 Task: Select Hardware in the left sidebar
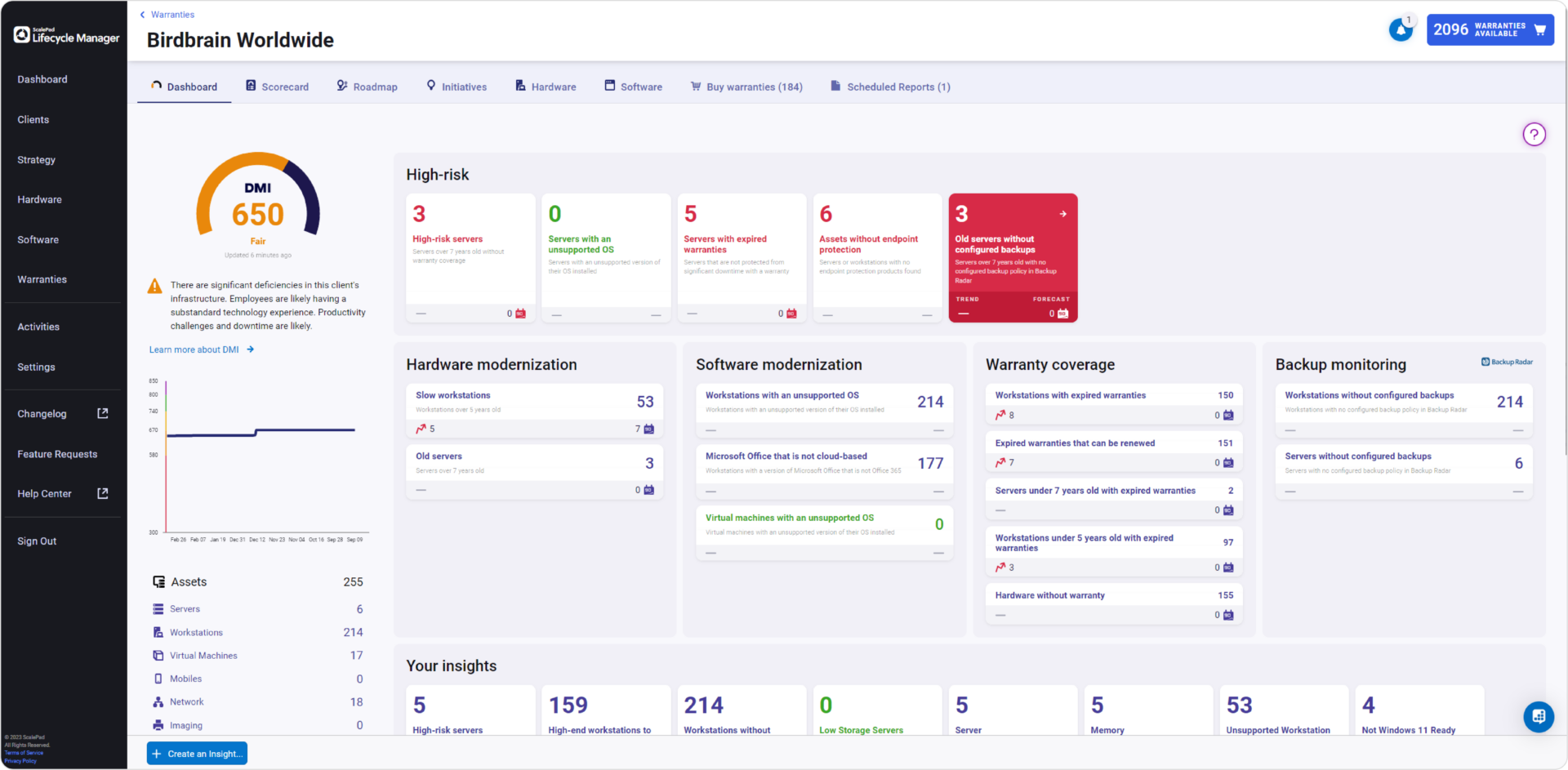point(39,199)
